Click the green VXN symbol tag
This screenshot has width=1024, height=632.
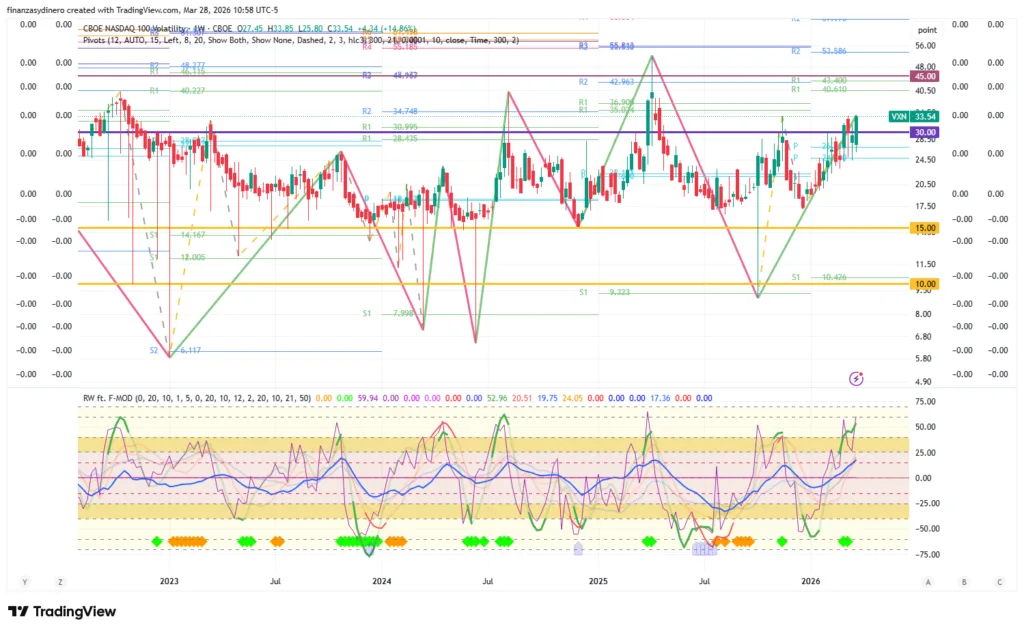[x=897, y=117]
